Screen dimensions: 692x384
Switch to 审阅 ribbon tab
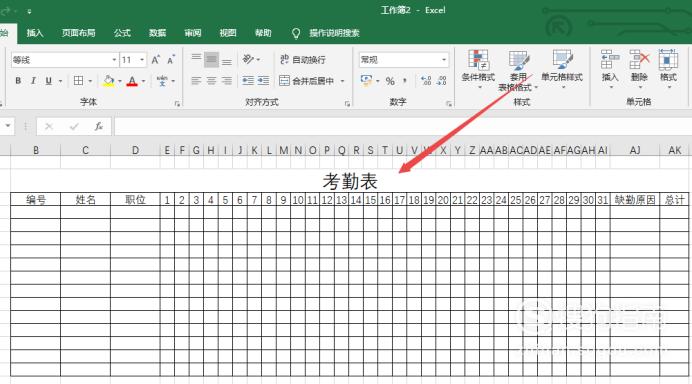pyautogui.click(x=193, y=33)
